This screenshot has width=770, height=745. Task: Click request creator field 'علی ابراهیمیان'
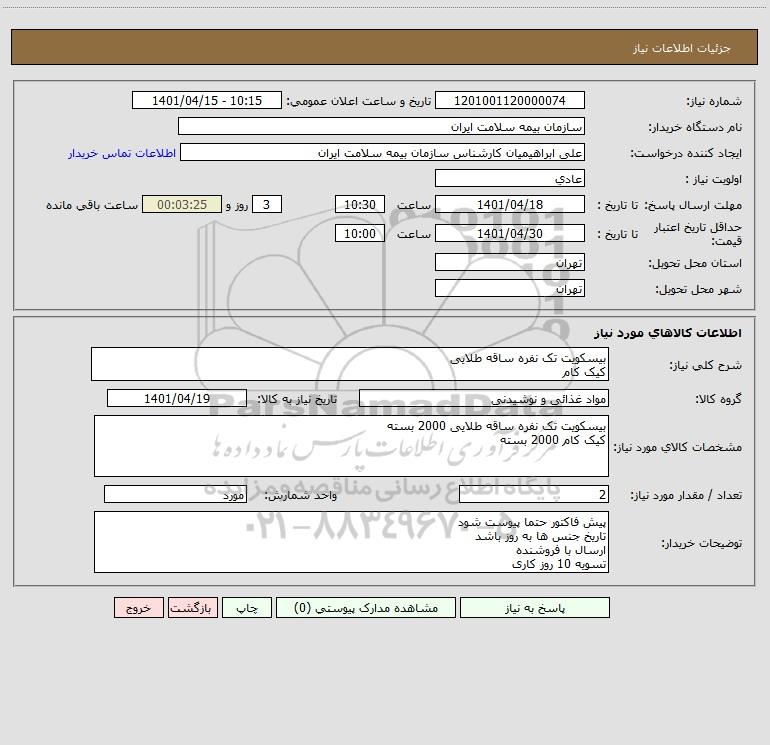click(x=383, y=152)
